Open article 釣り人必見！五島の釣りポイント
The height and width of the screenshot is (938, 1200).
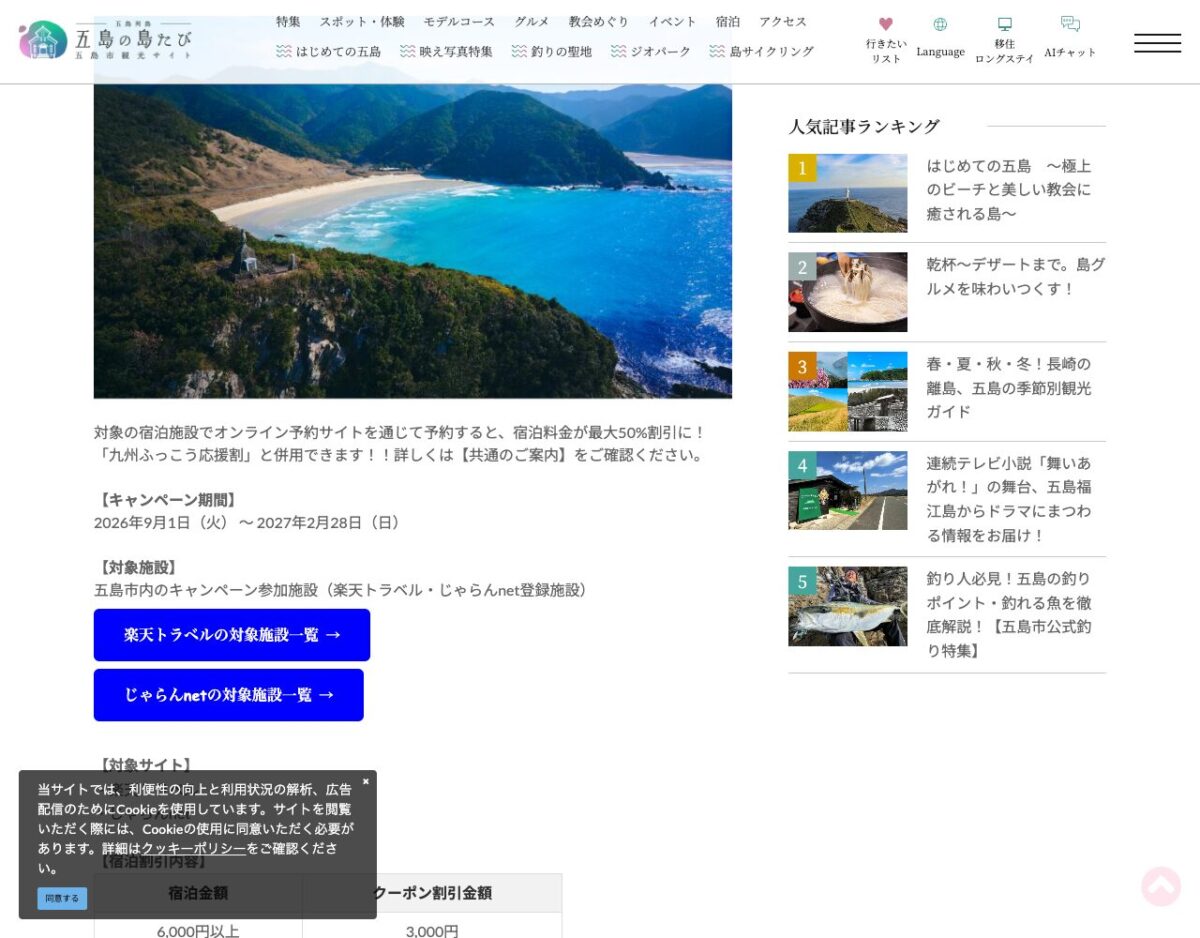click(1009, 615)
